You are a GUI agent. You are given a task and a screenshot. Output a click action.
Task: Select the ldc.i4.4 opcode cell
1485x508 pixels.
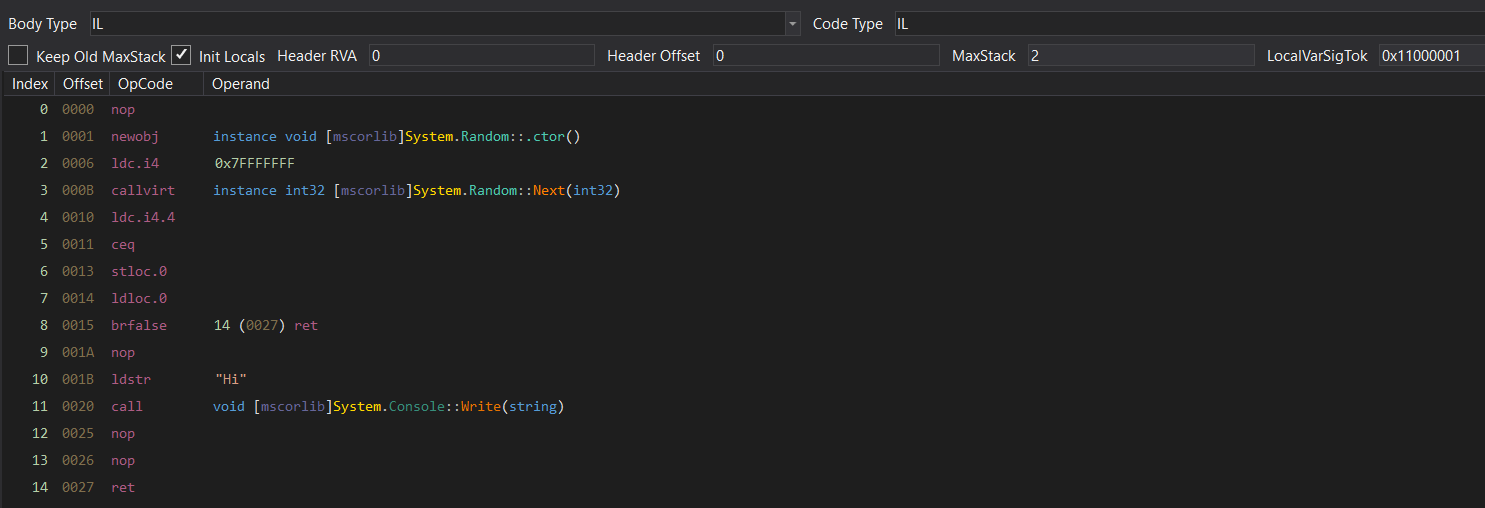pyautogui.click(x=143, y=217)
